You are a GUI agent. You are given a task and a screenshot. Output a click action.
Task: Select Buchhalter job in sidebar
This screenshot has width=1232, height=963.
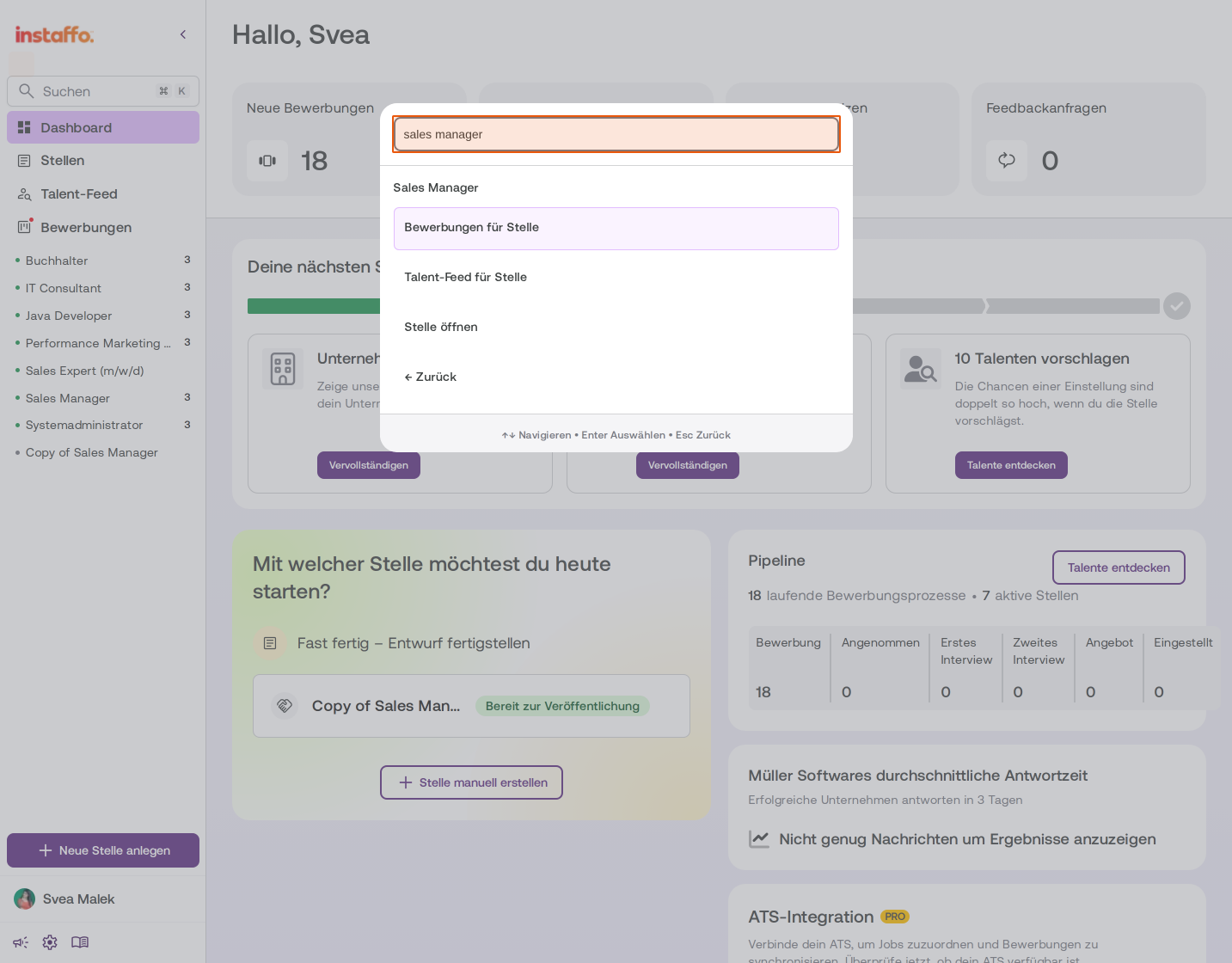tap(103, 261)
